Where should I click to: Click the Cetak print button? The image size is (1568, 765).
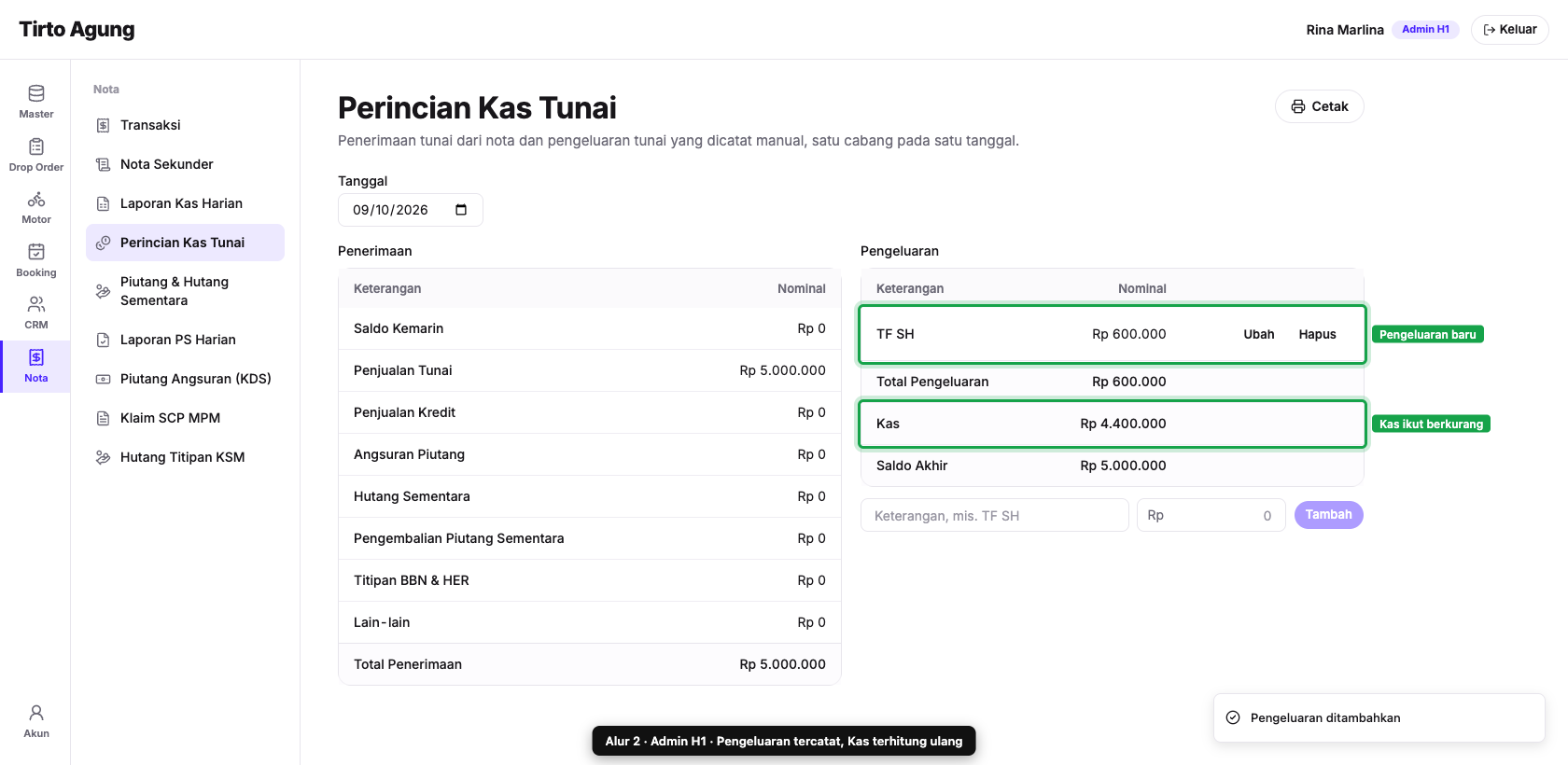(1319, 106)
